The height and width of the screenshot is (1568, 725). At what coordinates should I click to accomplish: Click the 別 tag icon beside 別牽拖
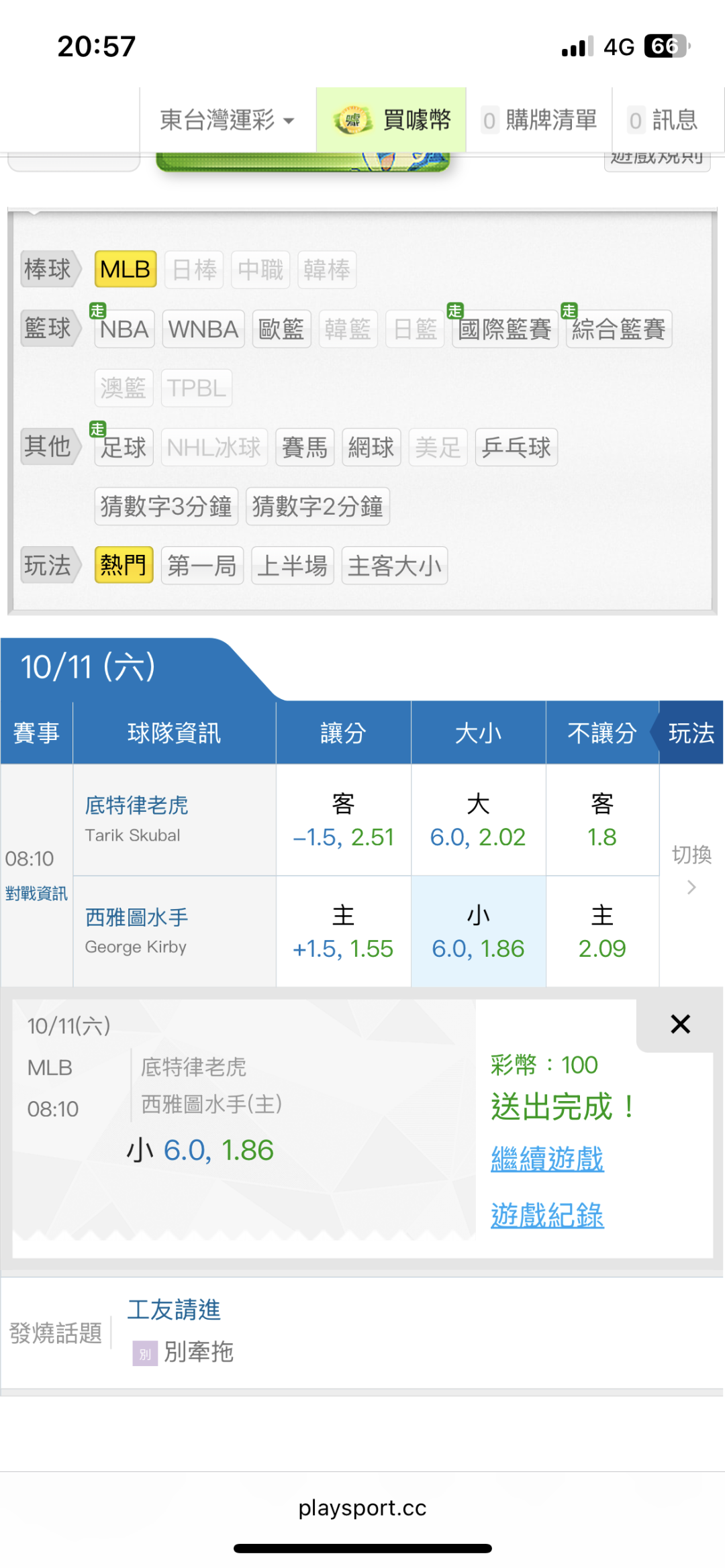click(145, 1353)
